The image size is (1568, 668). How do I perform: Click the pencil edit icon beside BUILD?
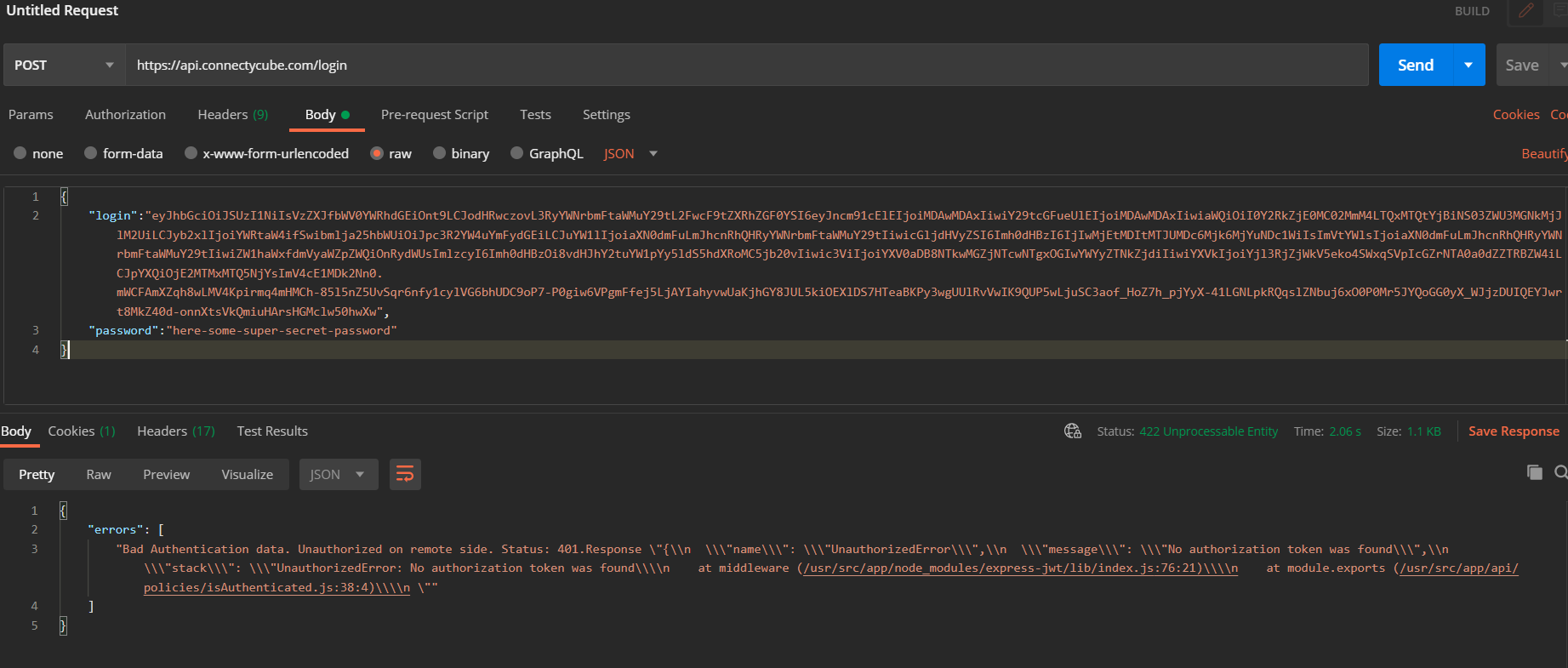coord(1526,11)
